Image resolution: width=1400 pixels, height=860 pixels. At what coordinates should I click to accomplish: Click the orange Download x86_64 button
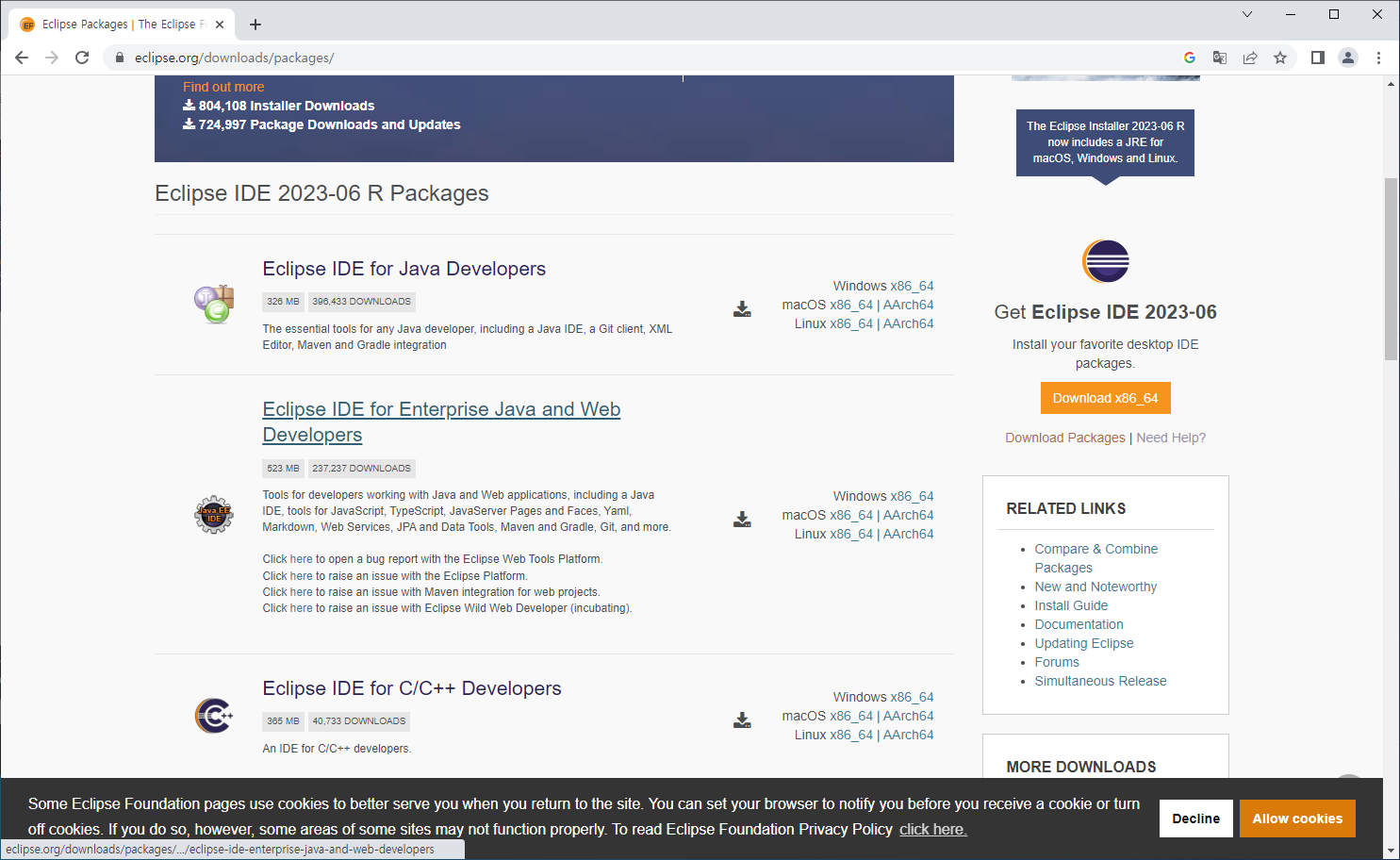(x=1105, y=398)
